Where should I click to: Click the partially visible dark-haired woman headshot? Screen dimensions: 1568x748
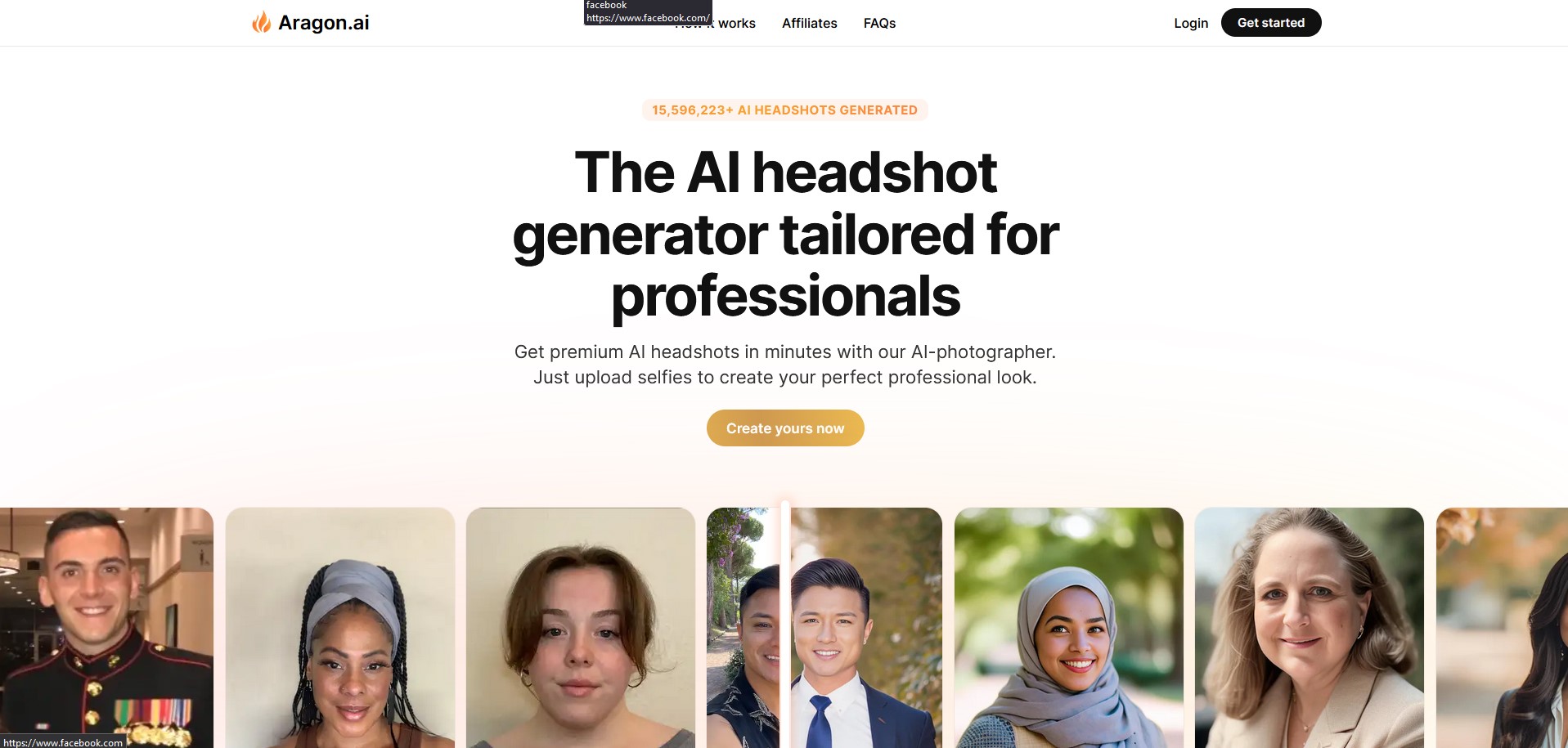point(1502,628)
